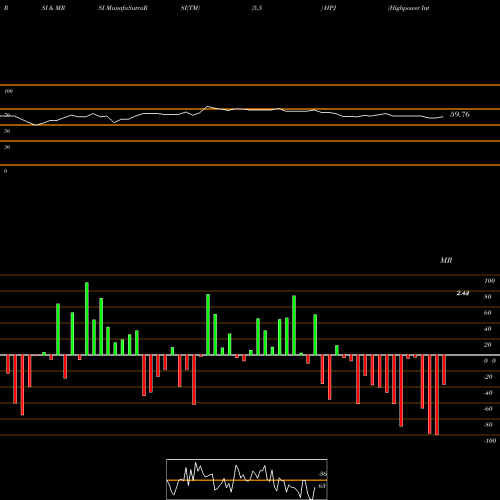Click the "(Highpower Int" company name text

pos(408,8)
